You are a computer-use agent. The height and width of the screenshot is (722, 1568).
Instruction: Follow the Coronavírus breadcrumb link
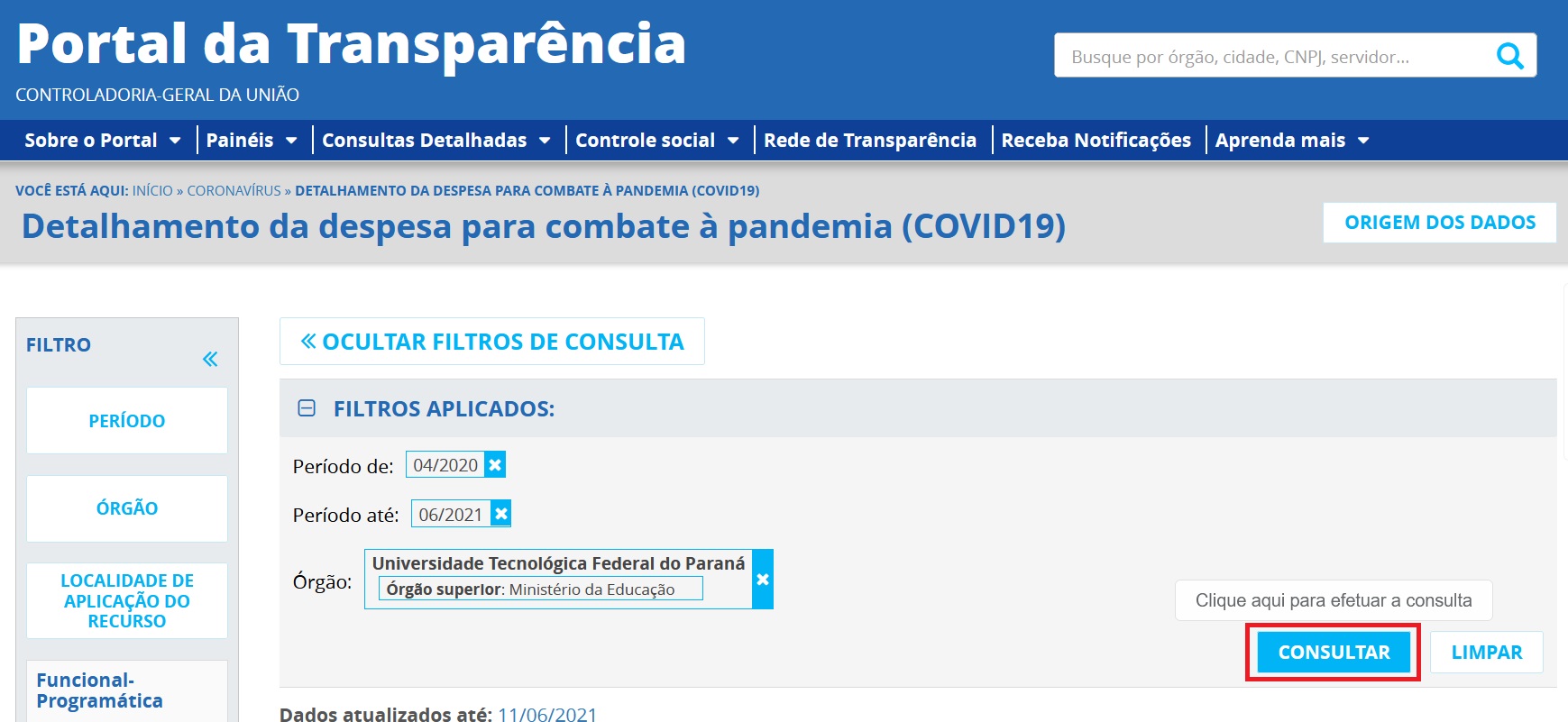tap(234, 191)
